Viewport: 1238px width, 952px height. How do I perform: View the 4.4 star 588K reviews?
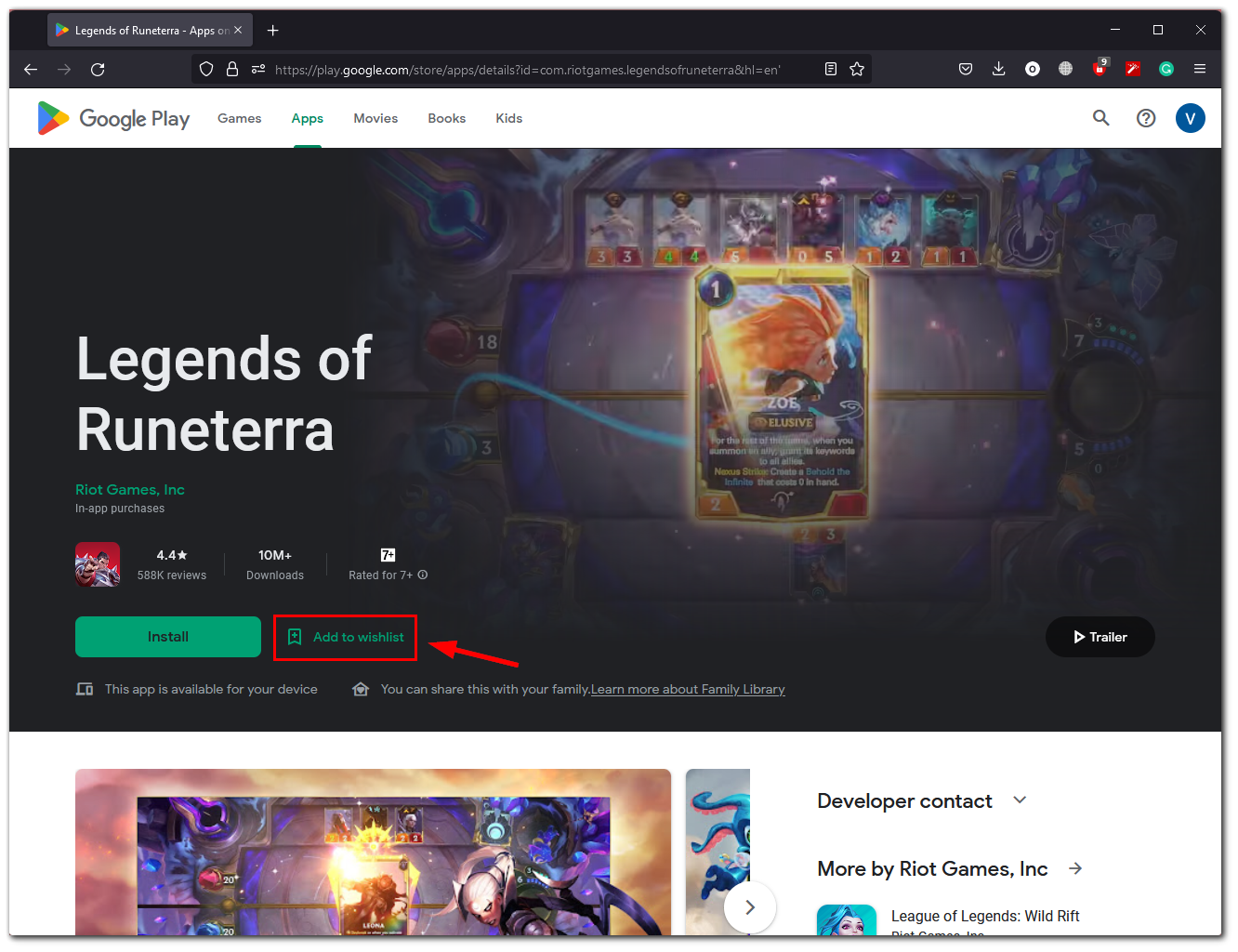pos(172,564)
